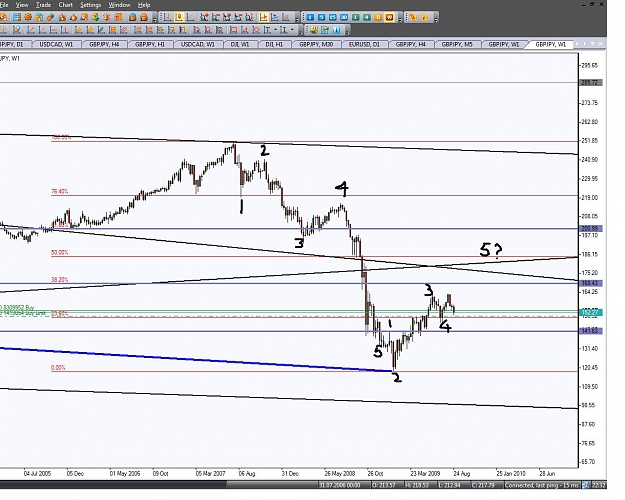This screenshot has width=625, height=500.
Task: Select the triangle drawing tool
Action: point(245,30)
